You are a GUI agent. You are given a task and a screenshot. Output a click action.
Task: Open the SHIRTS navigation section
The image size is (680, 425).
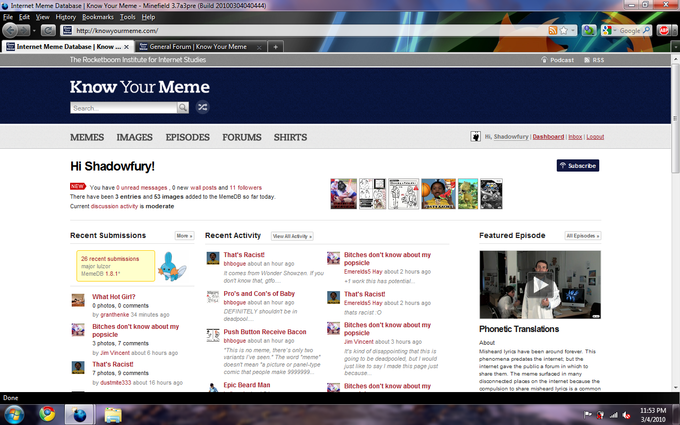click(x=290, y=137)
